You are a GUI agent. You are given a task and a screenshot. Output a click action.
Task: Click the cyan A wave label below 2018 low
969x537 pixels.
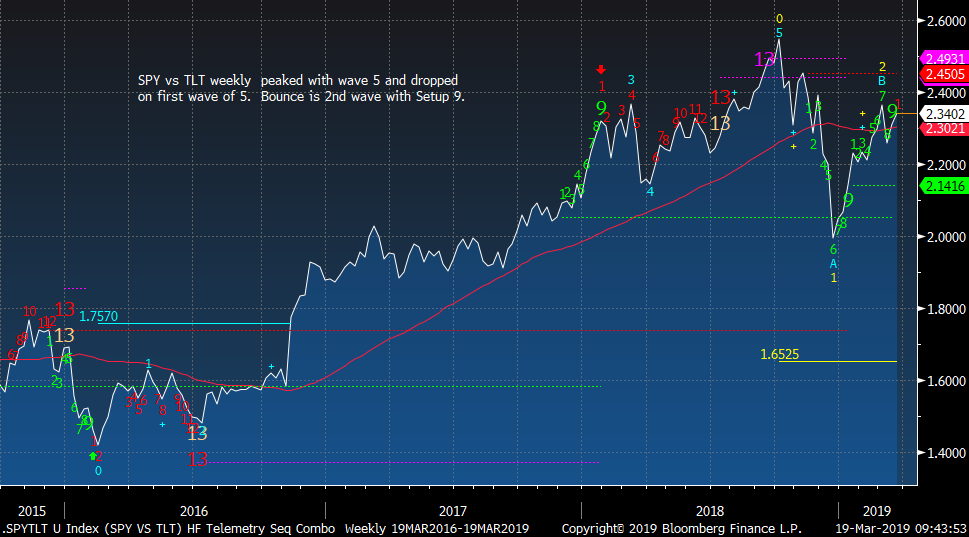click(833, 264)
